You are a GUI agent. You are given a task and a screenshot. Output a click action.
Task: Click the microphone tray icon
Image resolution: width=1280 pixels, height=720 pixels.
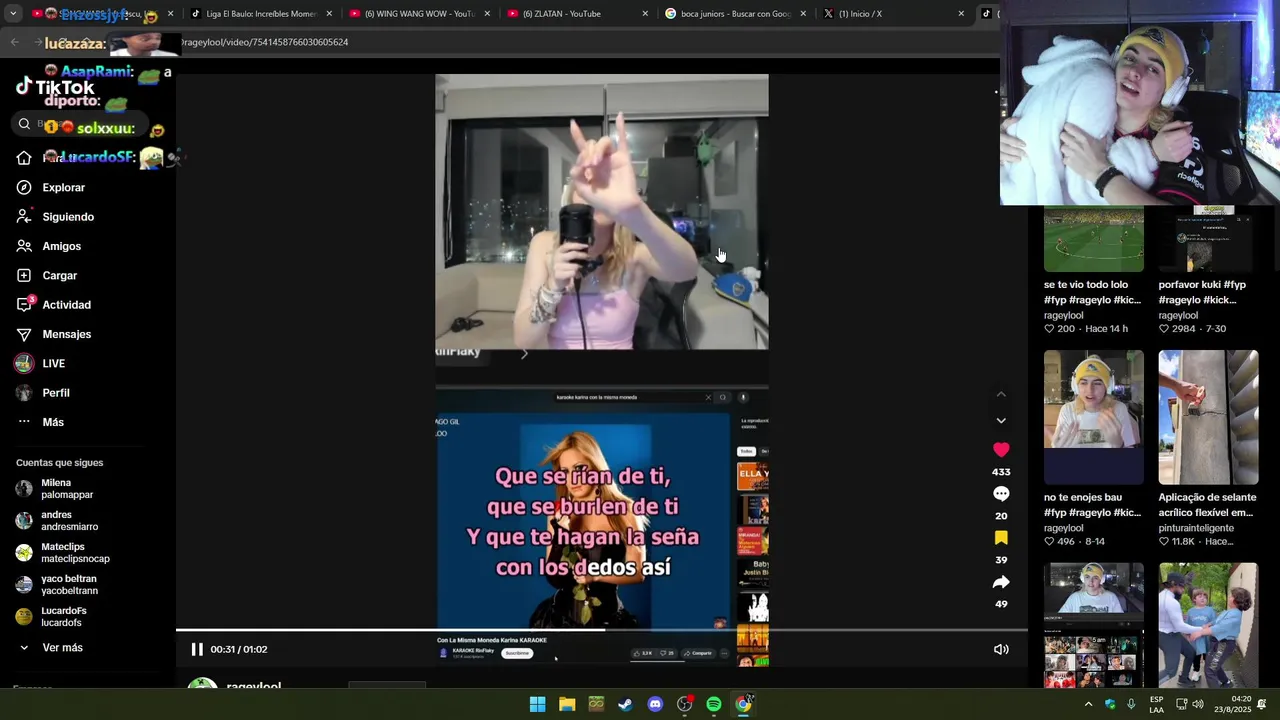point(1131,704)
